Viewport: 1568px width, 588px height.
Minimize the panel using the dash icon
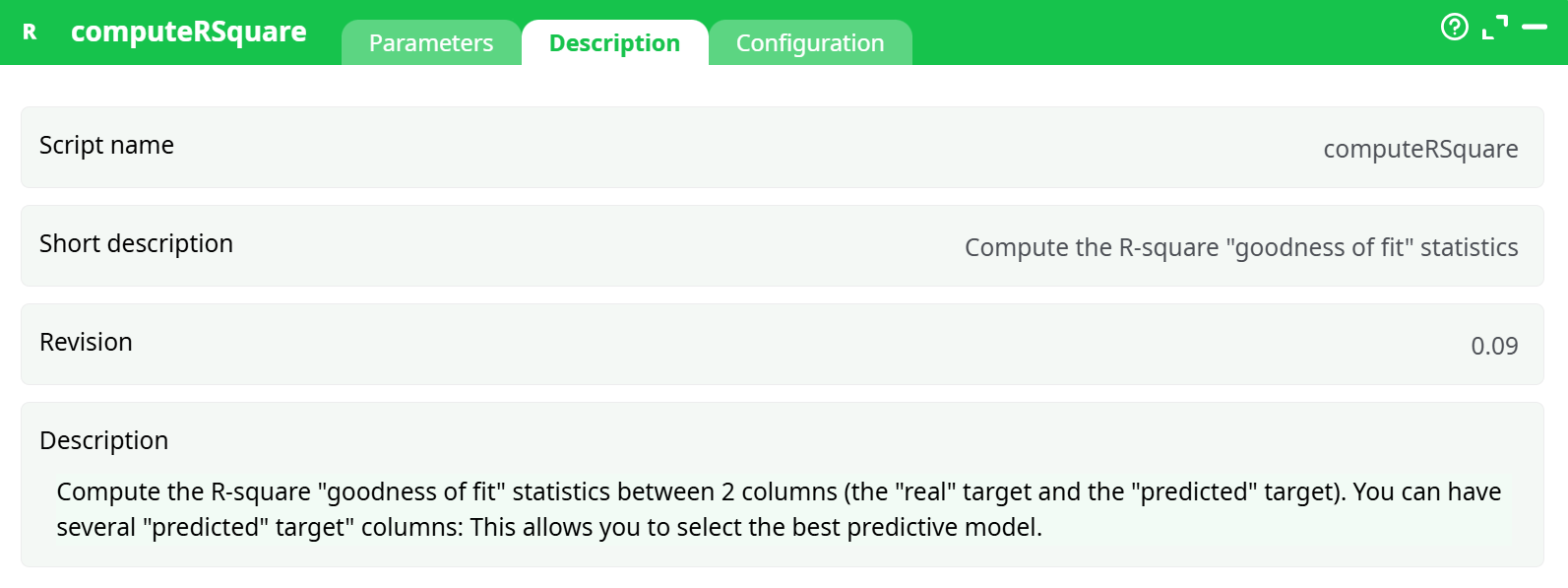coord(1535,28)
